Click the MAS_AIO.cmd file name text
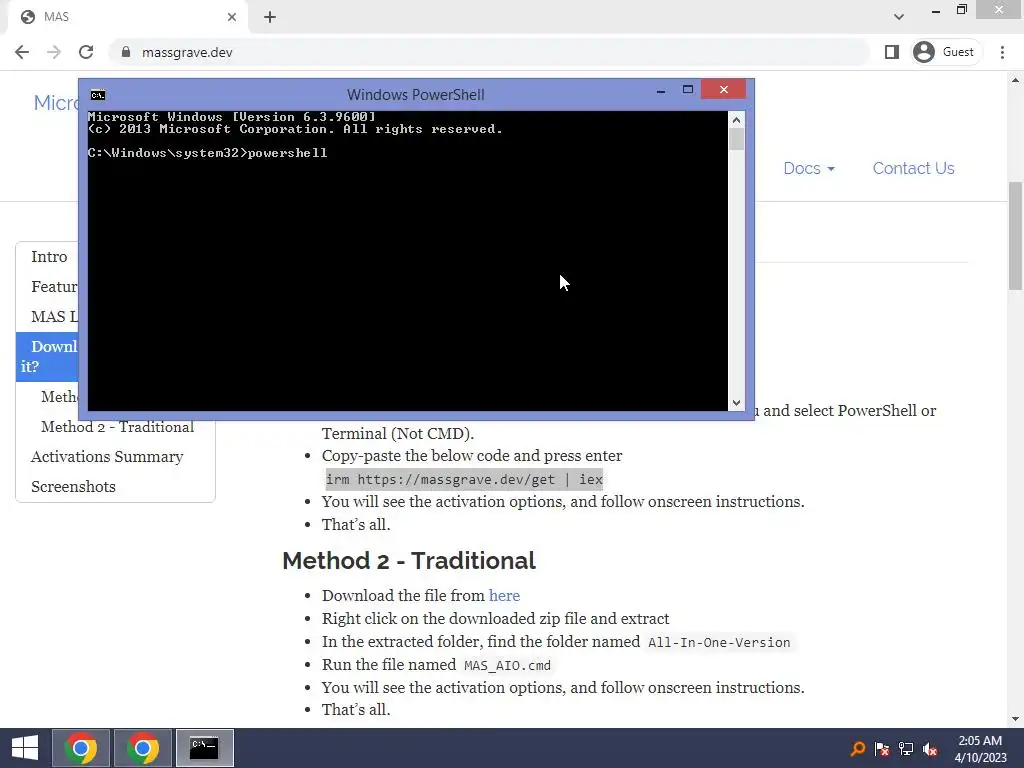Viewport: 1024px width, 768px height. (x=507, y=665)
